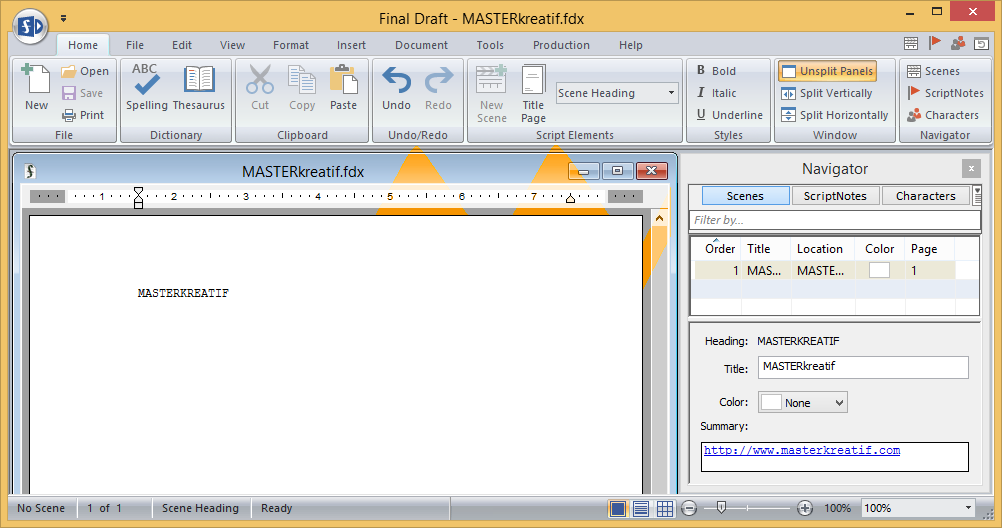The image size is (1002, 528).
Task: Switch to speed view lines icon
Action: point(641,508)
